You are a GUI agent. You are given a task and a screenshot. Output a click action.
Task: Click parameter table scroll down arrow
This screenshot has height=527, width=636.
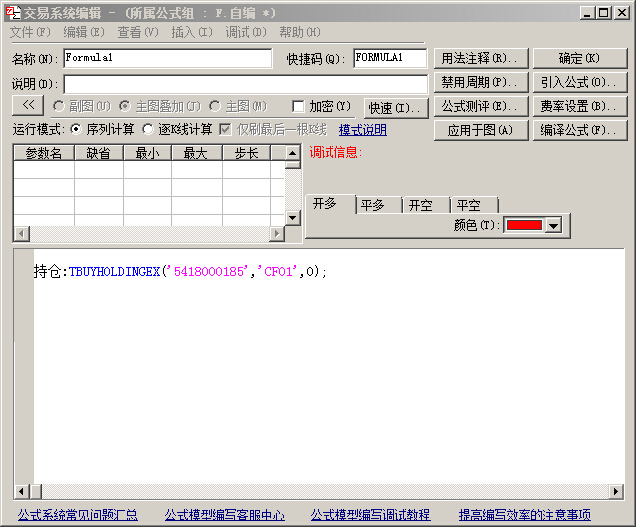tap(292, 218)
